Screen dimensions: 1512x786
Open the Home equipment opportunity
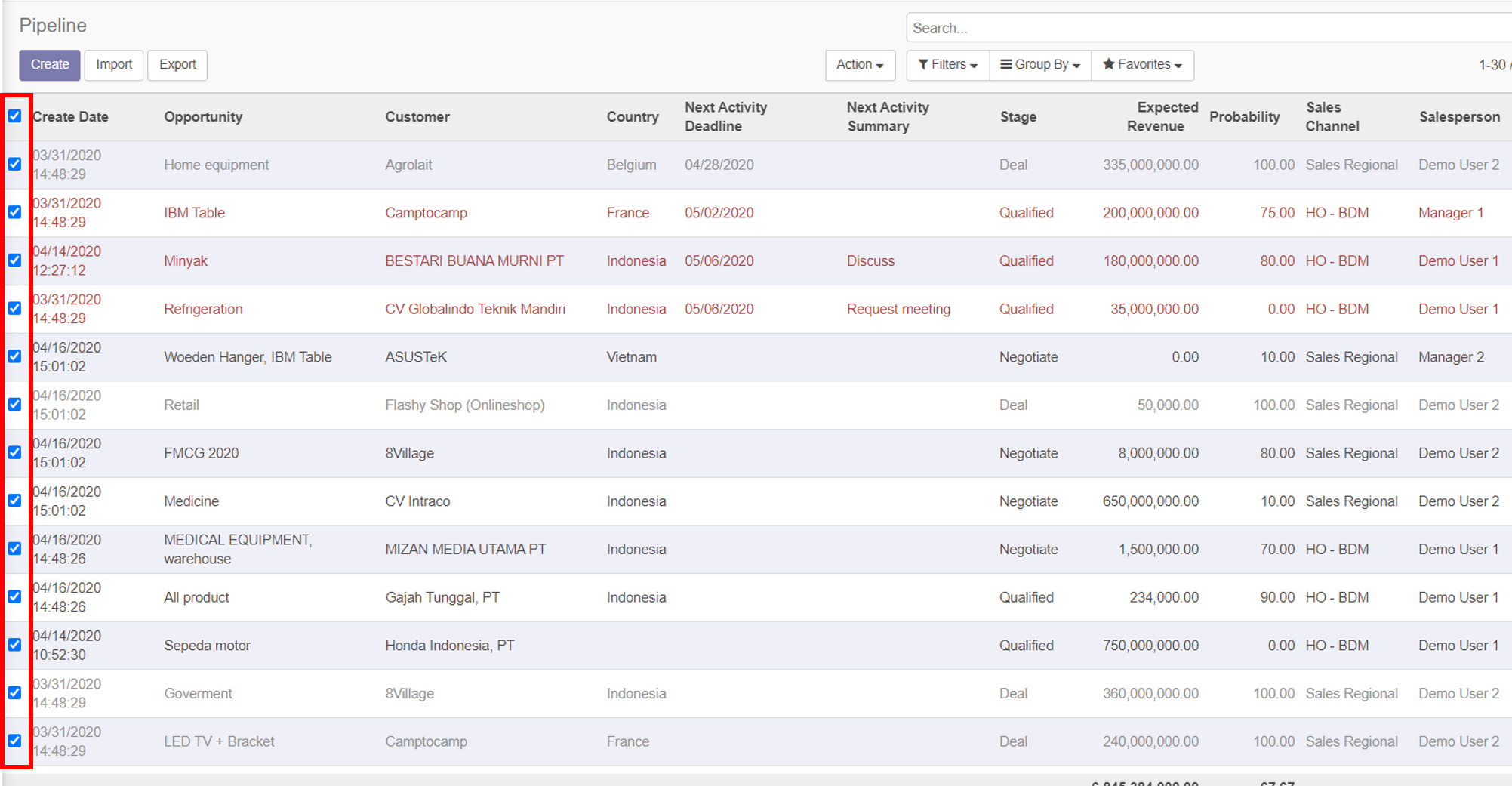coord(216,165)
